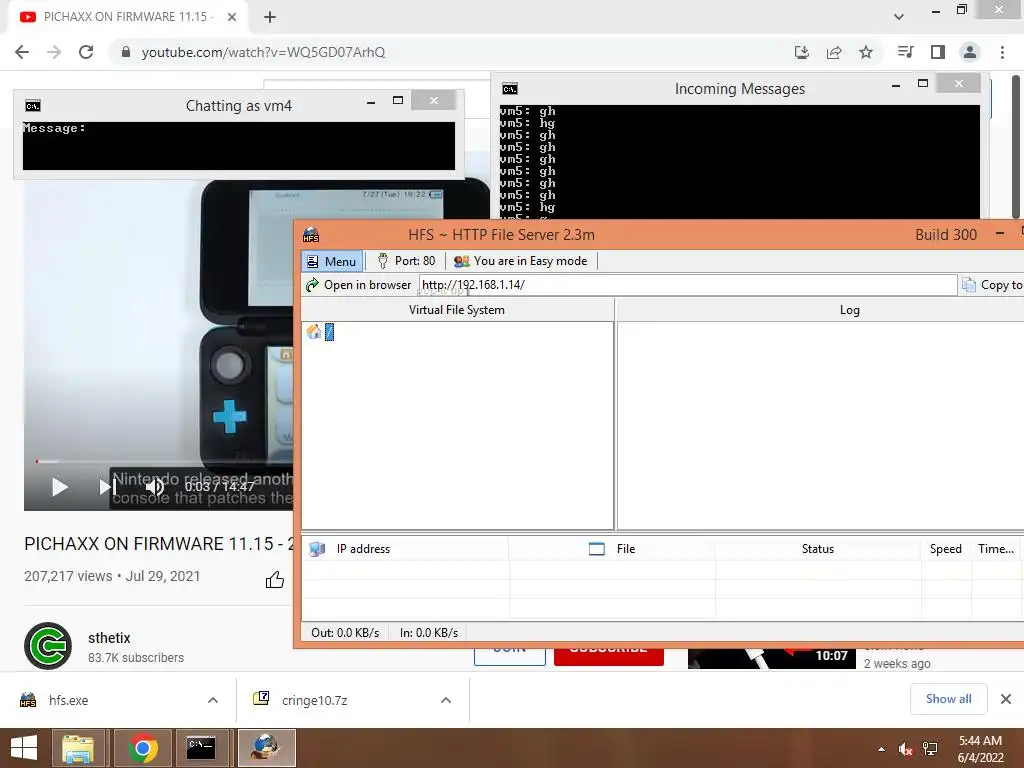The image size is (1024, 768).
Task: Go back in Chrome browser
Action: point(22,52)
